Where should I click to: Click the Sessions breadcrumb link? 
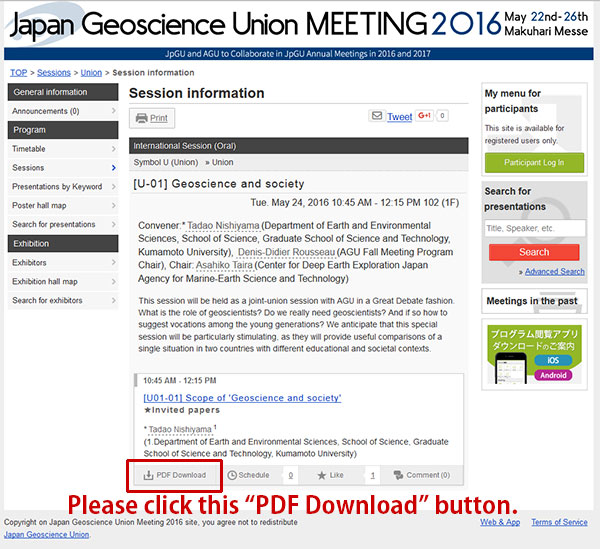(x=54, y=73)
